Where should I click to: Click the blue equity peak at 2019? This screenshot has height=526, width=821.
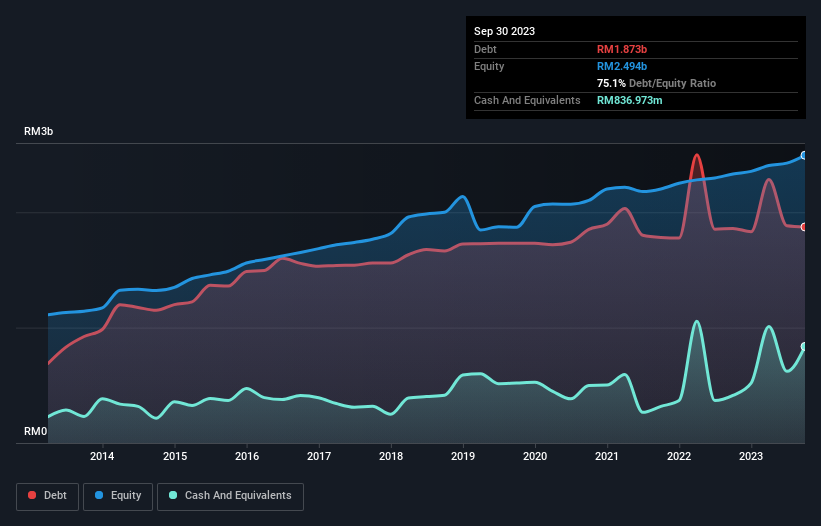(x=463, y=197)
